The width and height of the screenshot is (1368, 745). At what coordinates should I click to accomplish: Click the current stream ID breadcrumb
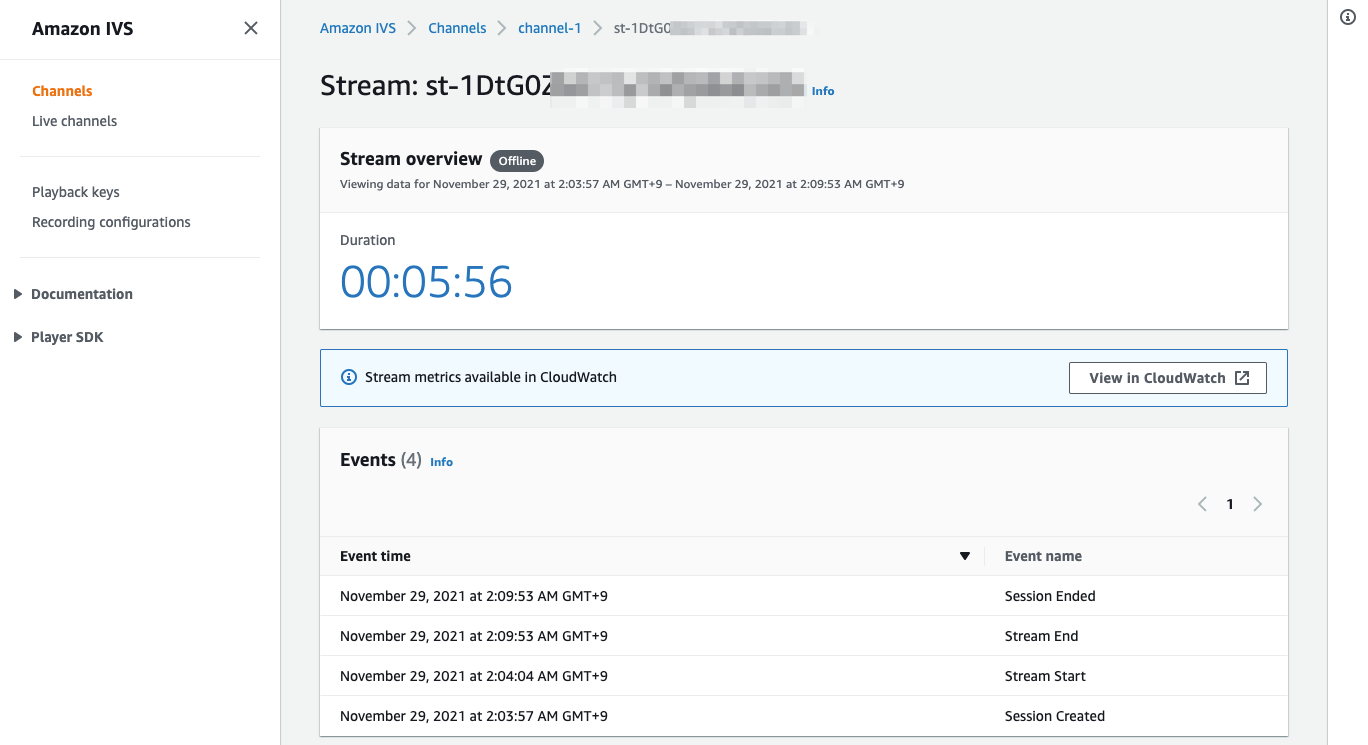(712, 28)
